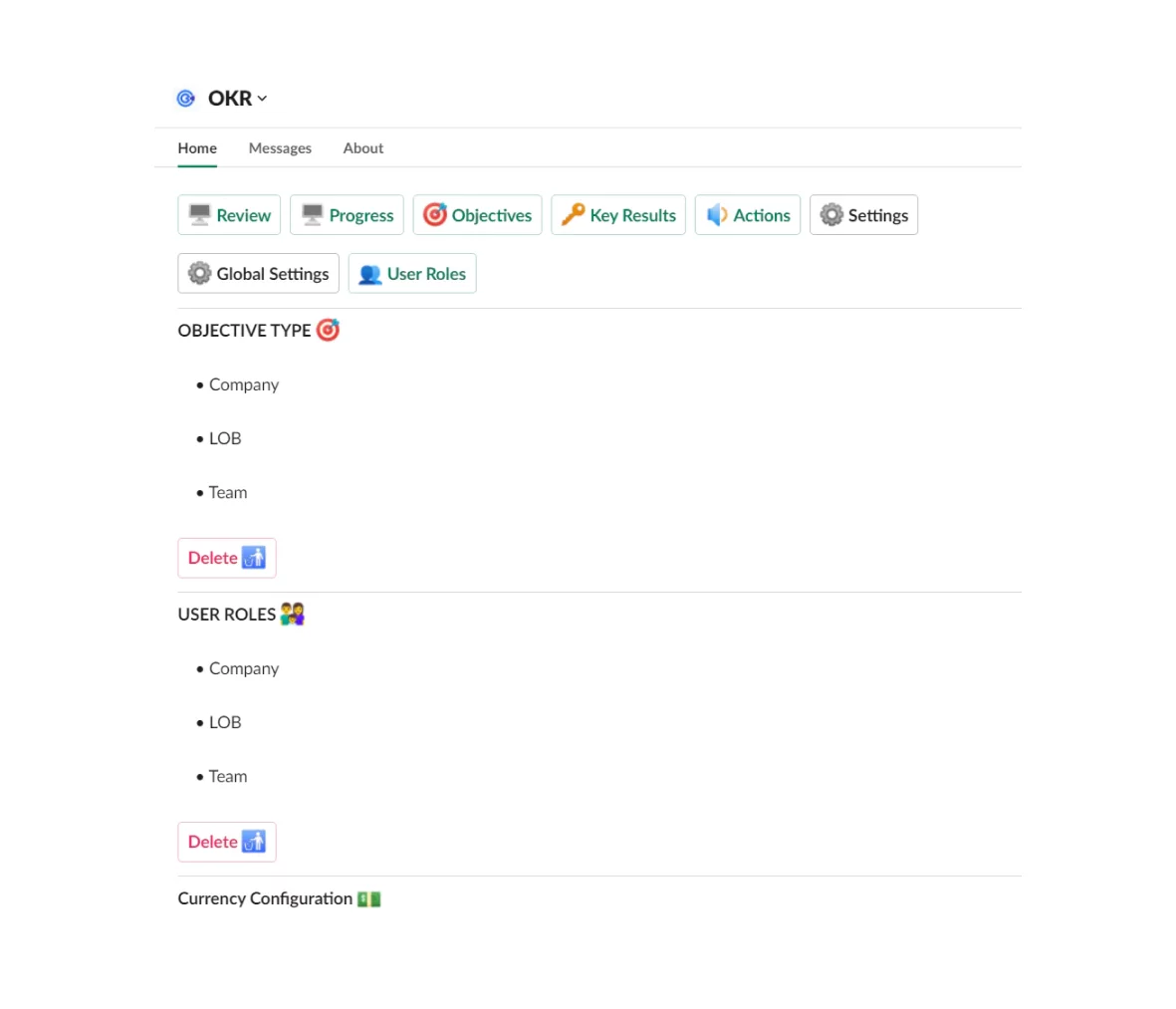The image size is (1176, 1009).
Task: Select the Home tab
Action: tap(196, 147)
